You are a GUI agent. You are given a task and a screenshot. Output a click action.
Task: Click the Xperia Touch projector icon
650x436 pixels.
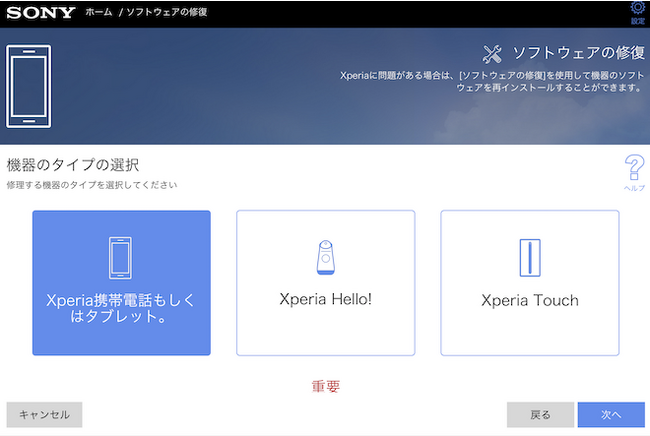click(529, 257)
